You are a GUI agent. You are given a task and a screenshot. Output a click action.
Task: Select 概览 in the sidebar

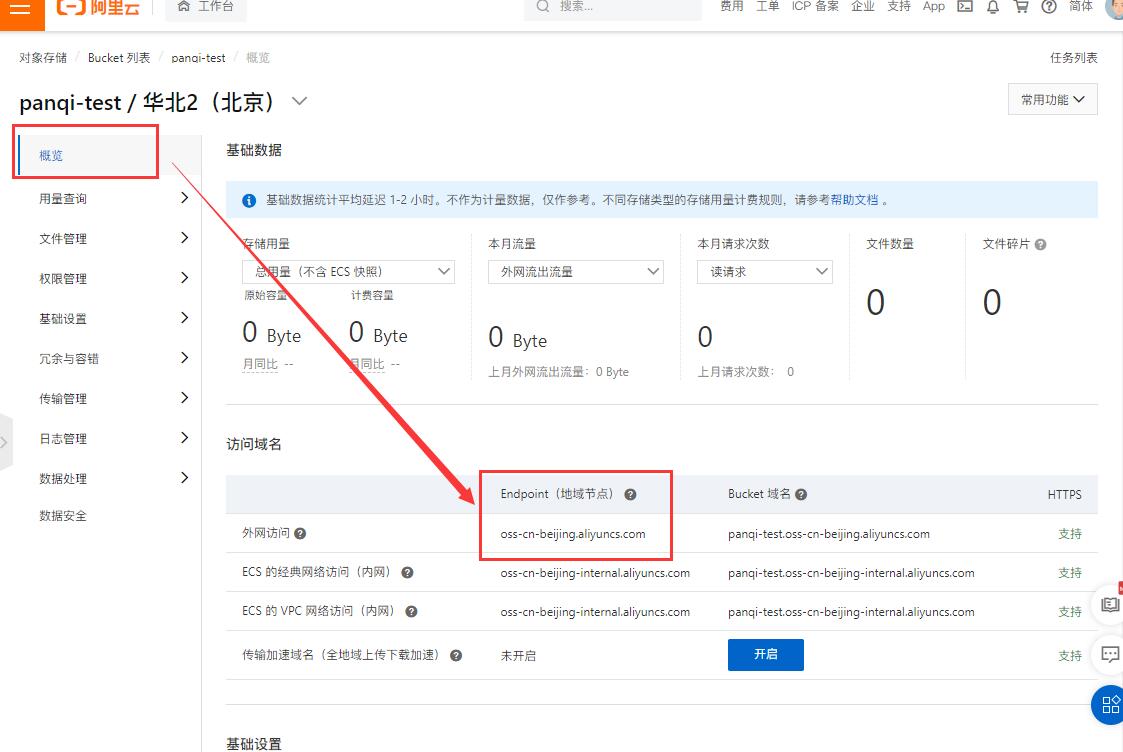point(87,155)
